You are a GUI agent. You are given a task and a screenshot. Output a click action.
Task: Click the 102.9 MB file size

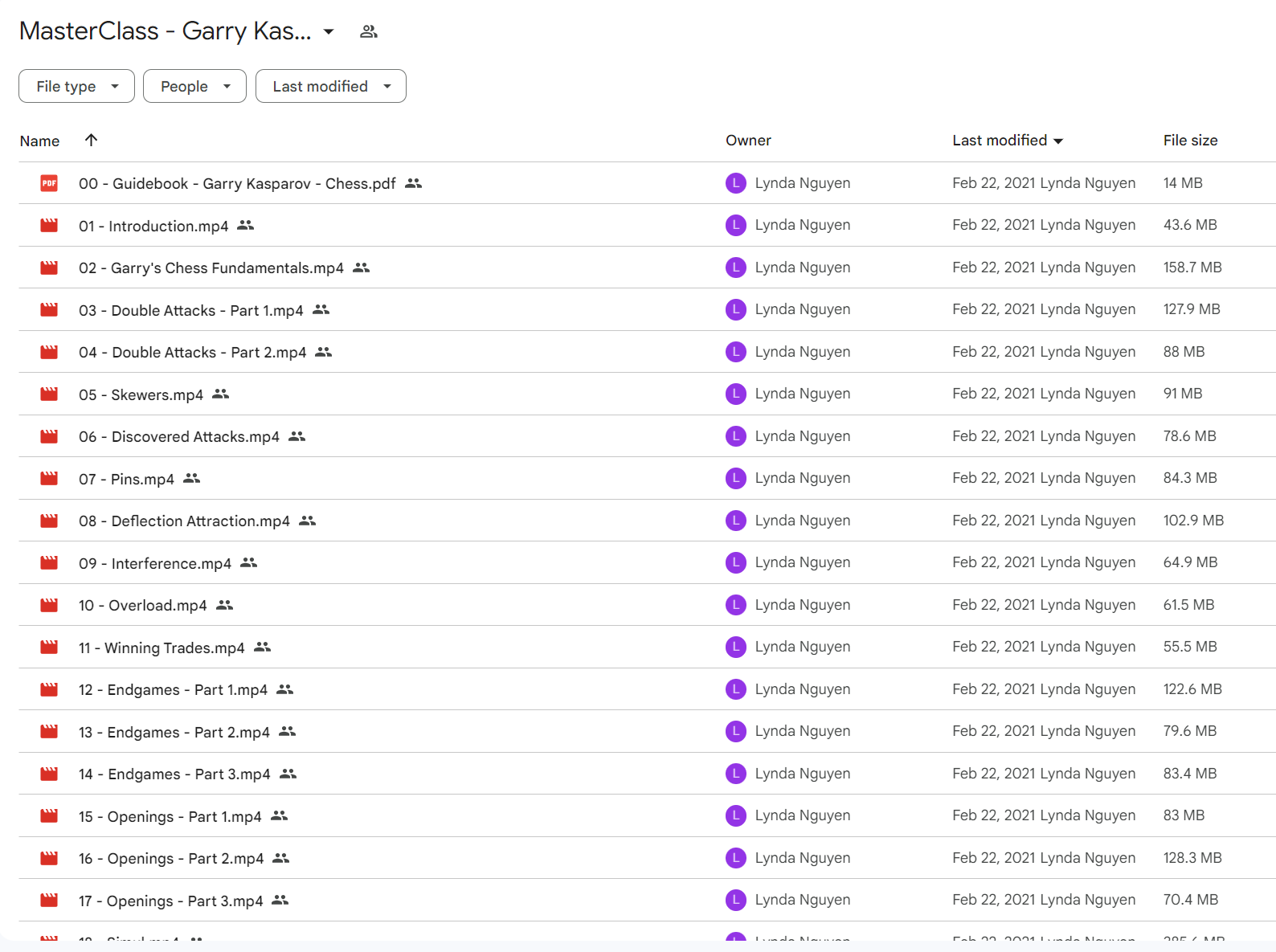coord(1193,521)
